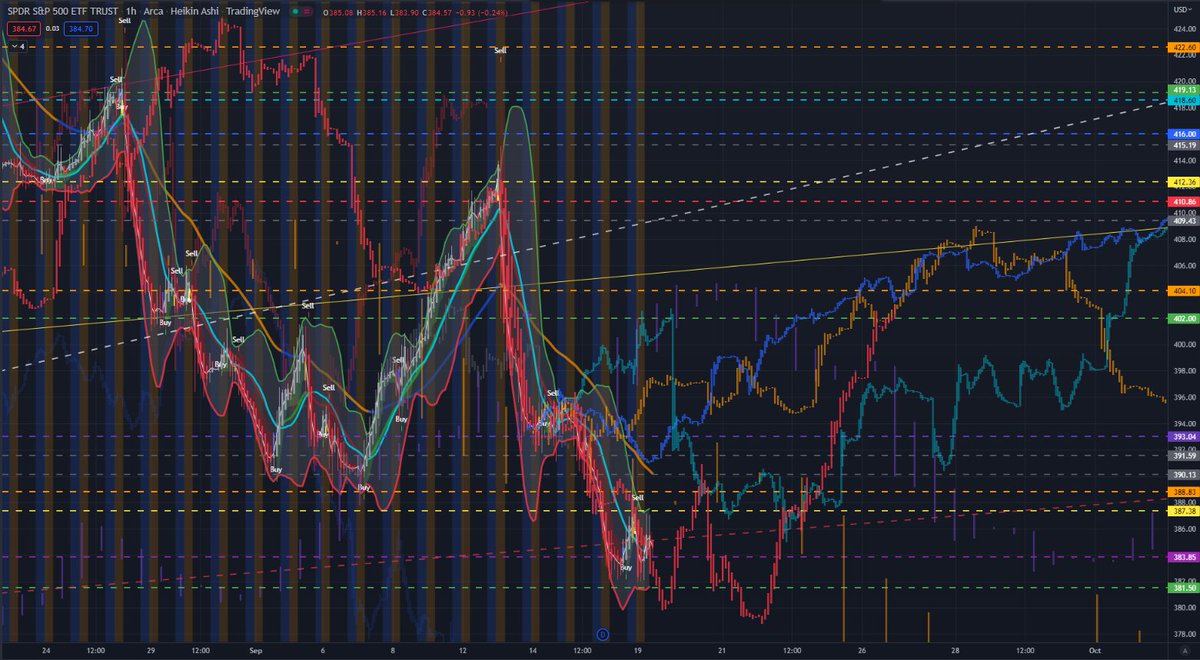Click the 378.00 label on price scale

[1183, 634]
